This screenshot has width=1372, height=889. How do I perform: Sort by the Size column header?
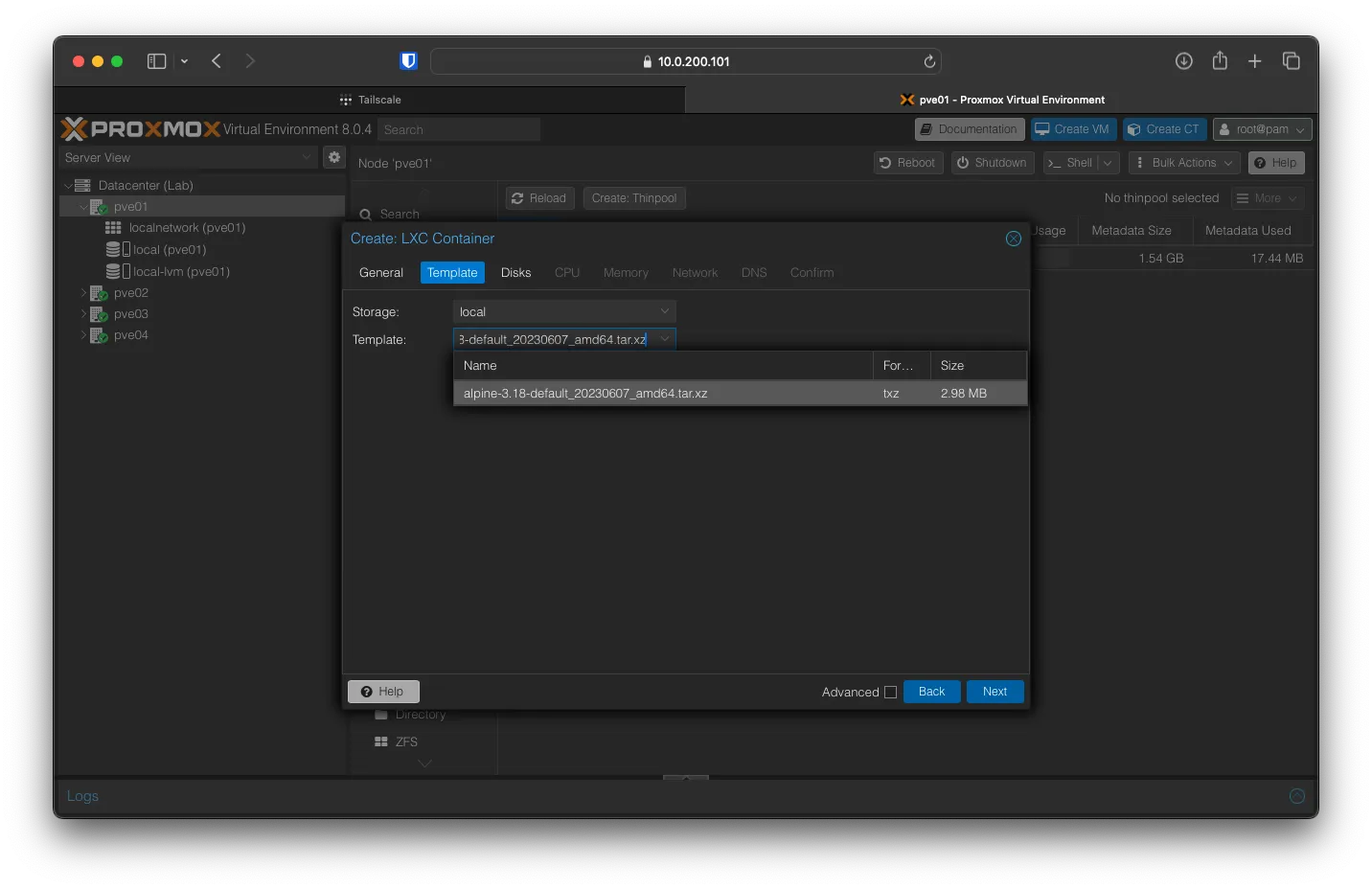978,366
